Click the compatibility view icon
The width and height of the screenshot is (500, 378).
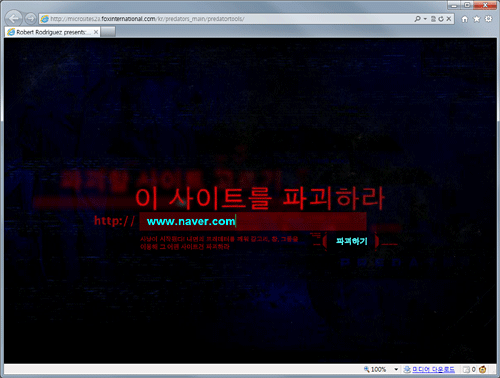[433, 19]
